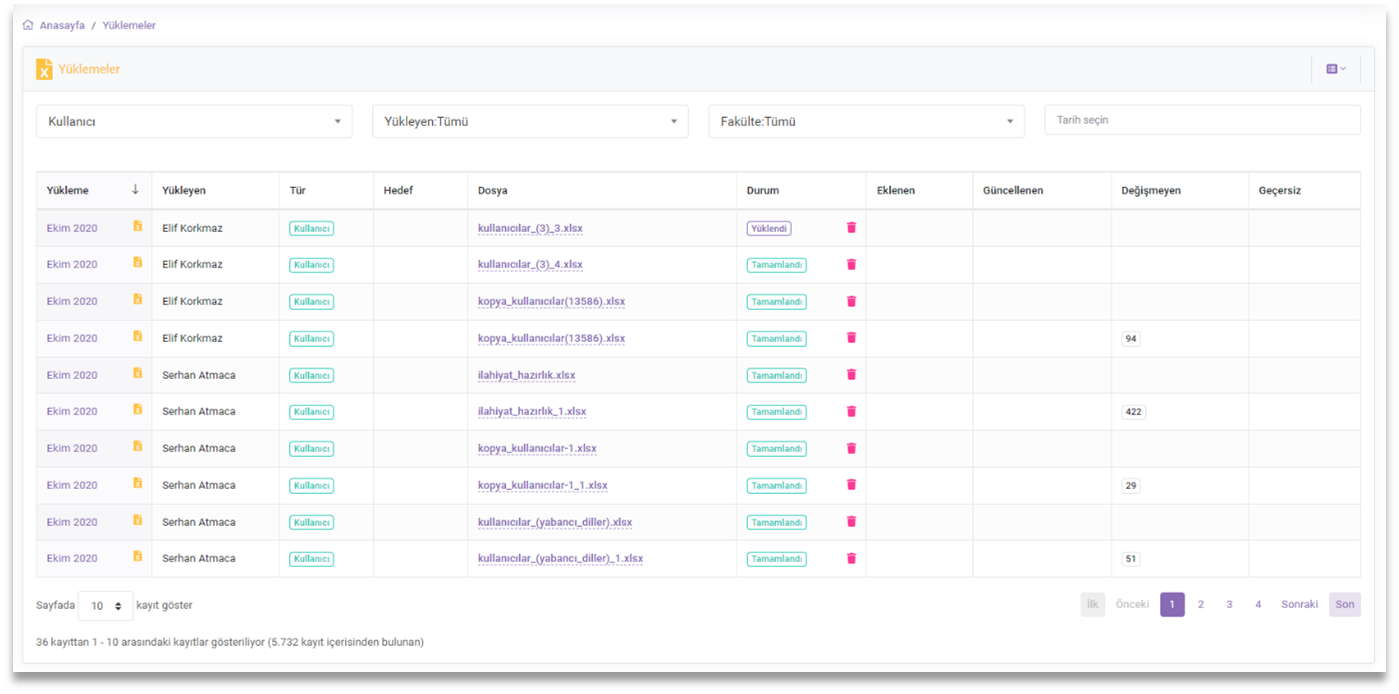Delete the kopya_kullanıcılar-1_1.xlsx upload
Image resolution: width=1399 pixels, height=694 pixels.
(x=851, y=485)
